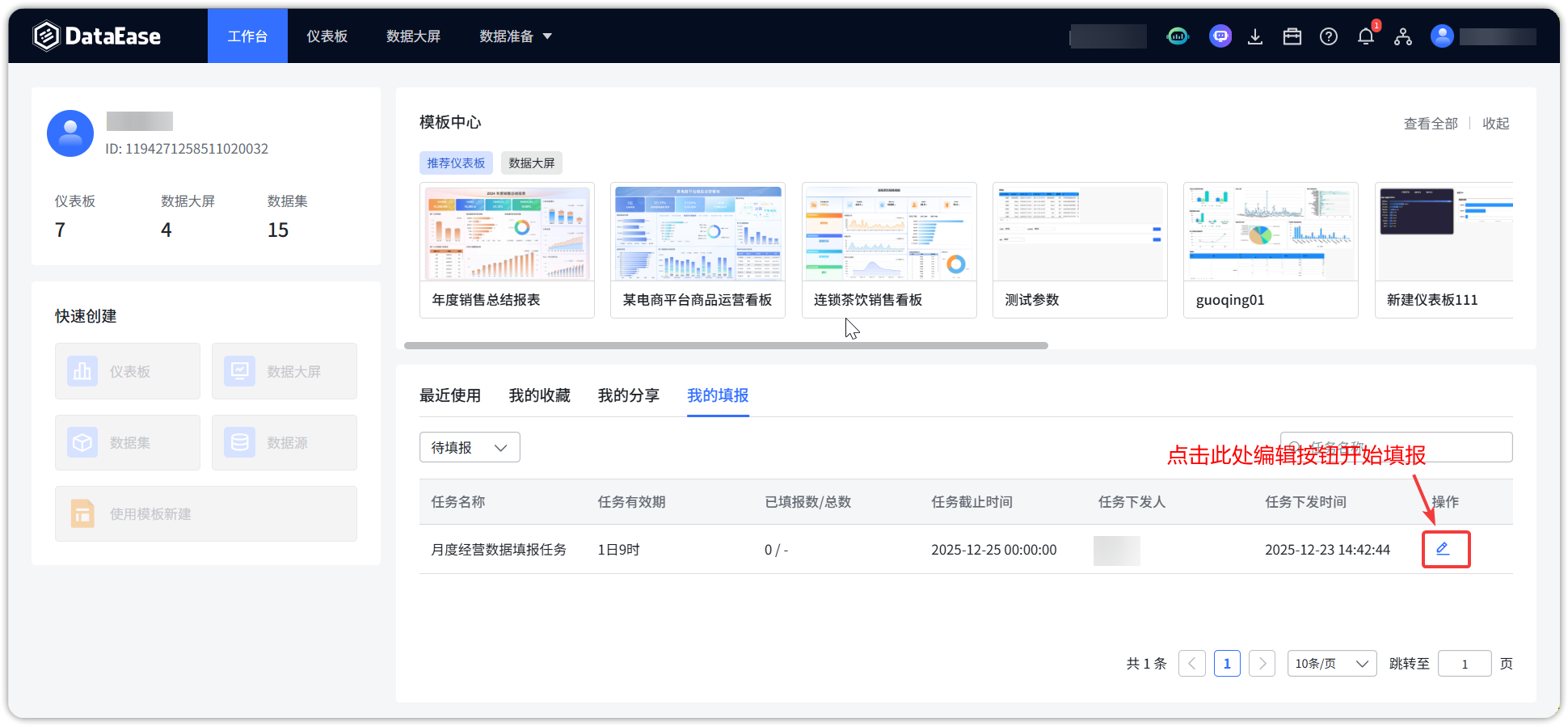This screenshot has height=726, width=1568.
Task: Open the 仪表板 top navigation menu
Action: tap(327, 36)
